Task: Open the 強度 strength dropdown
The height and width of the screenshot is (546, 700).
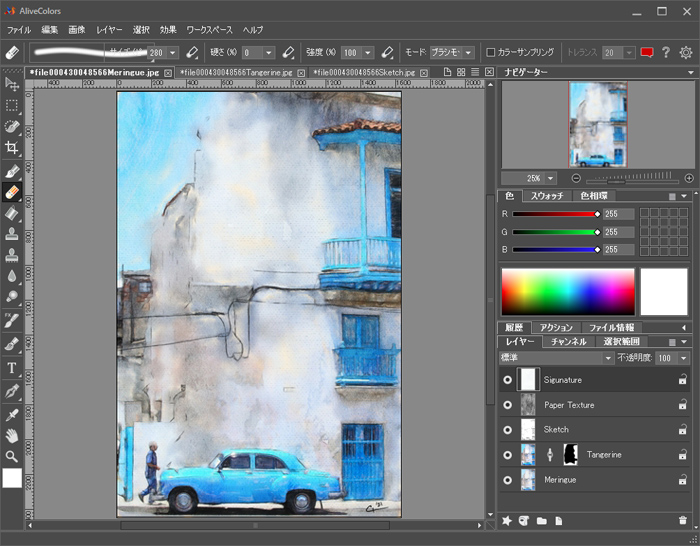Action: (x=368, y=53)
